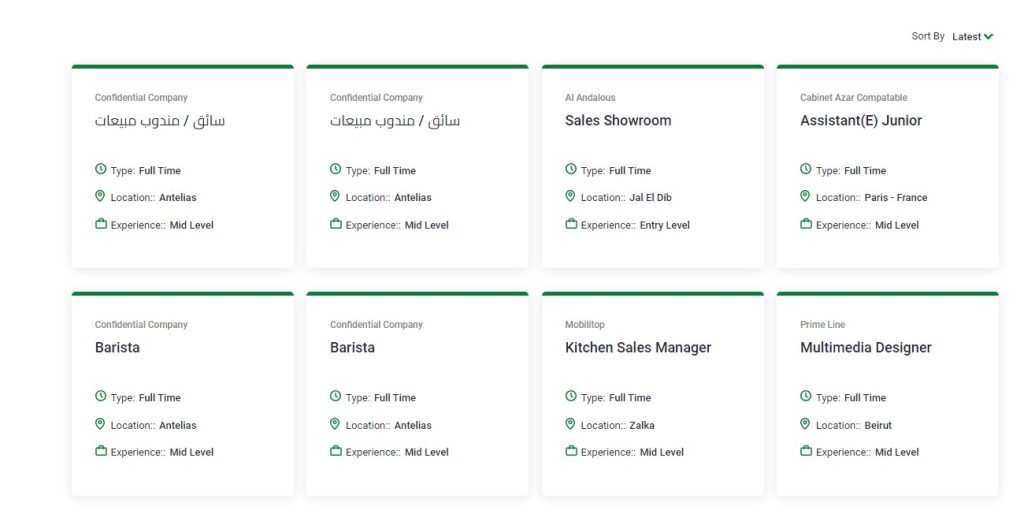
Task: Click briefcase icon in Assistant(E) Junior card
Action: (x=806, y=224)
